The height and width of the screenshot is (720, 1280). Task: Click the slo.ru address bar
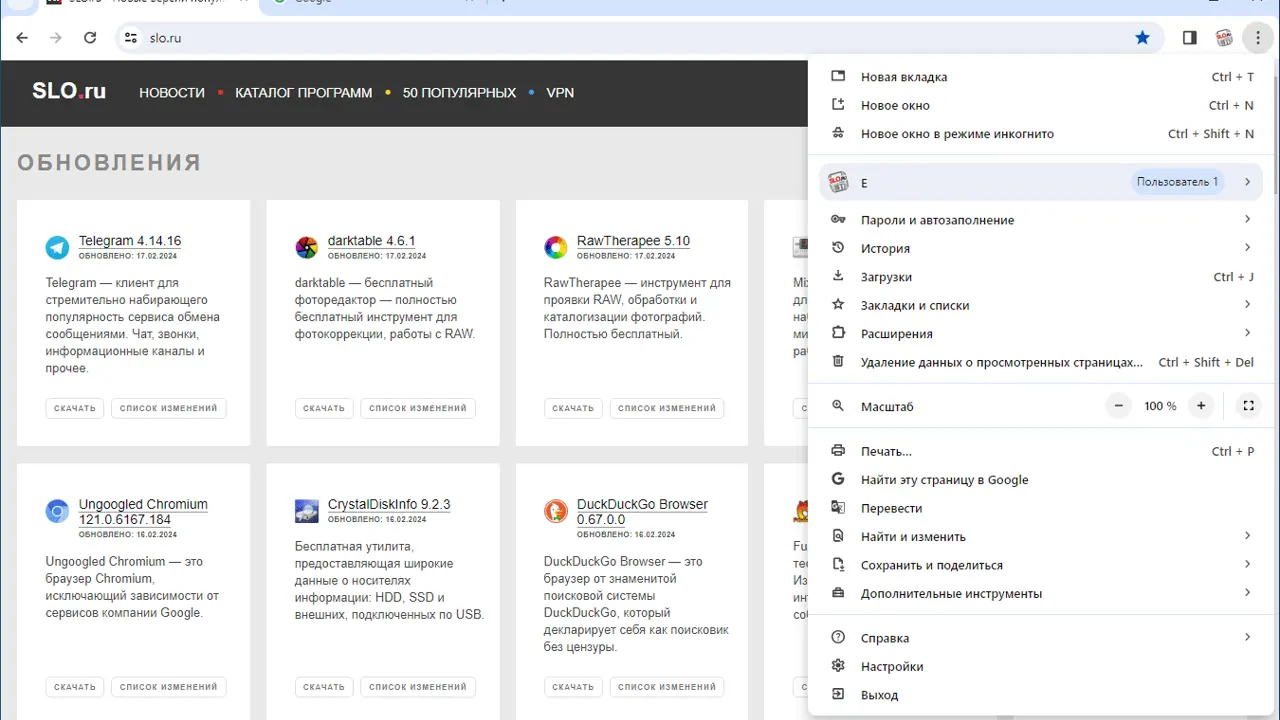(x=600, y=38)
